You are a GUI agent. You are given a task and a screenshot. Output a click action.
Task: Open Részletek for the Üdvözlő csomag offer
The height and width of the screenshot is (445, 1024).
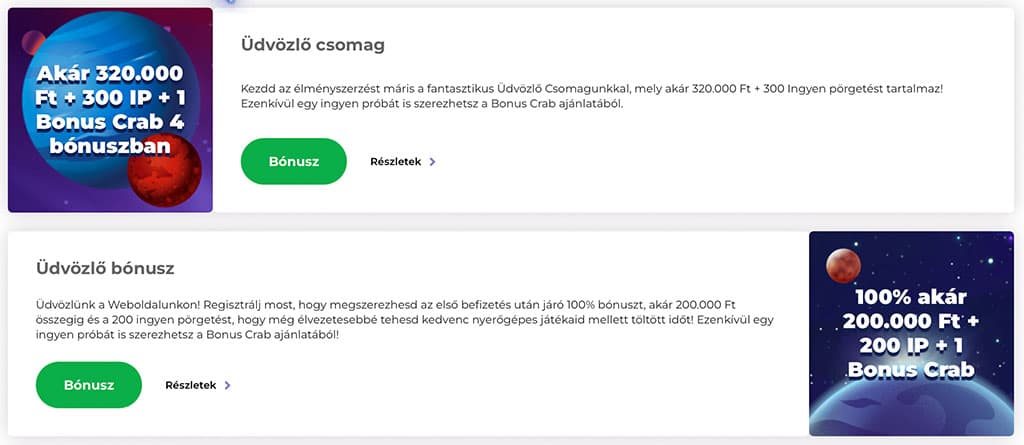point(396,161)
